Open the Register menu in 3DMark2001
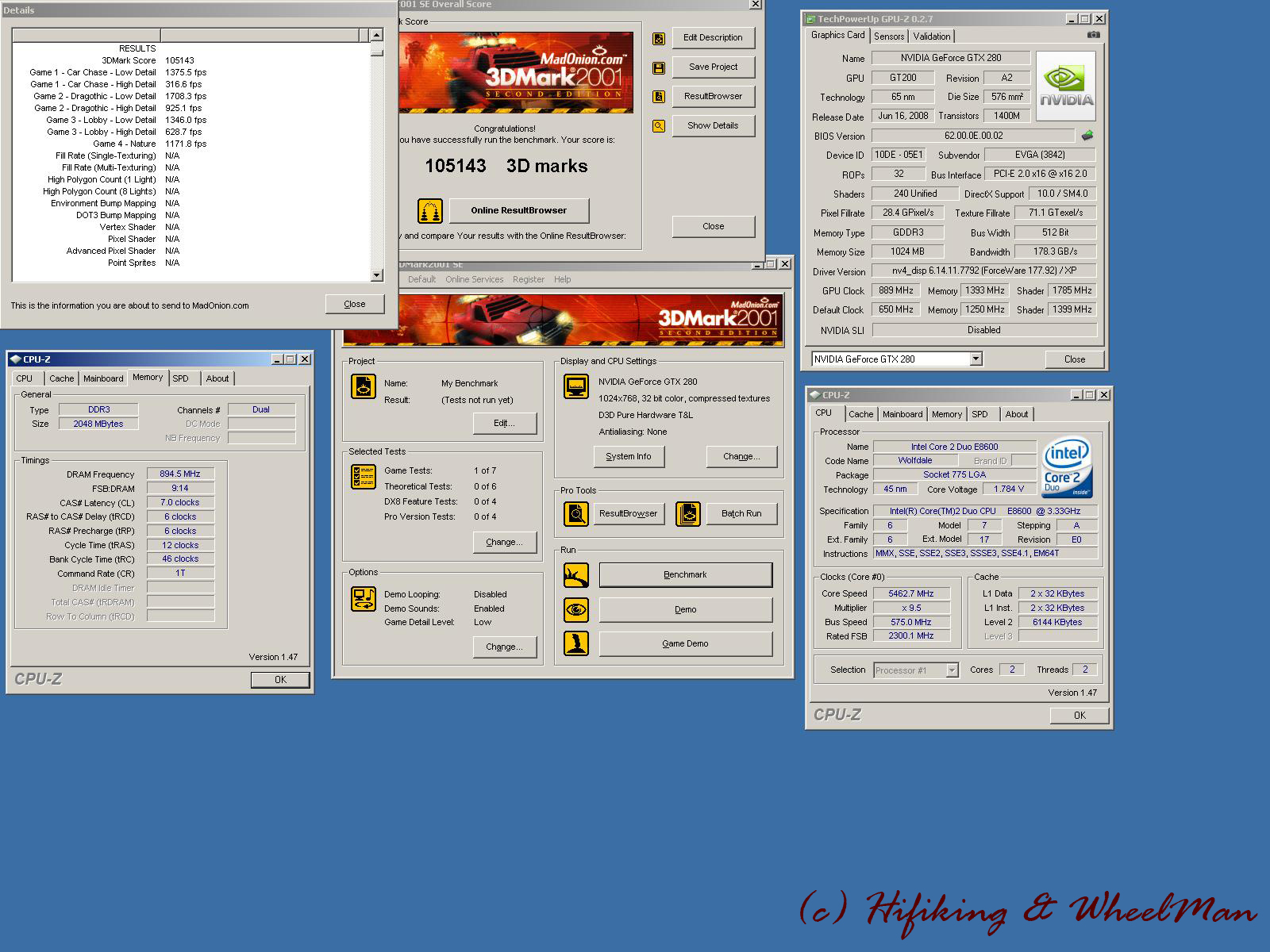1270x952 pixels. pos(529,279)
